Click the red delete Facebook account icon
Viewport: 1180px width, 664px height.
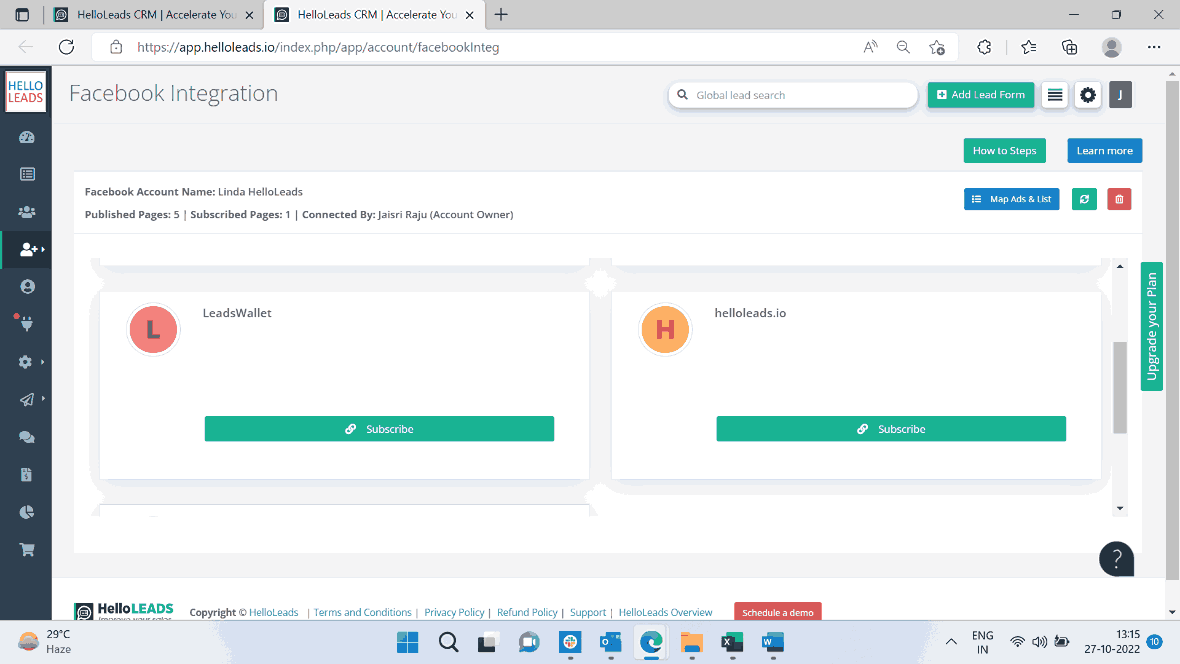point(1119,199)
